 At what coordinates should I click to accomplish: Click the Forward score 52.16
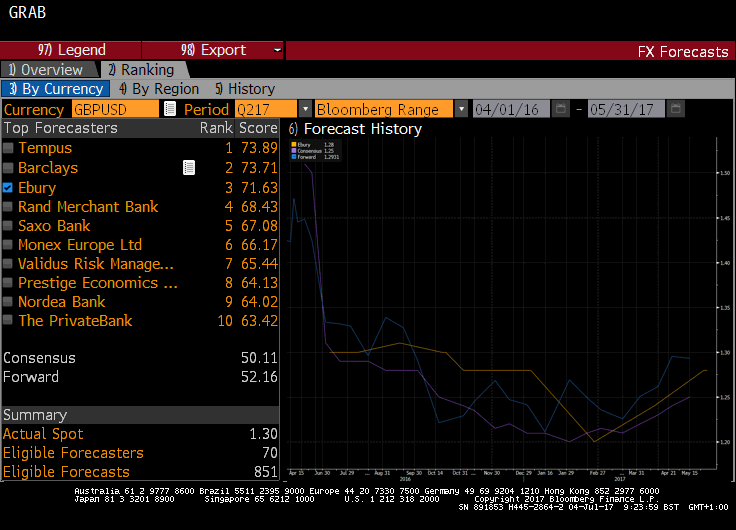[259, 376]
